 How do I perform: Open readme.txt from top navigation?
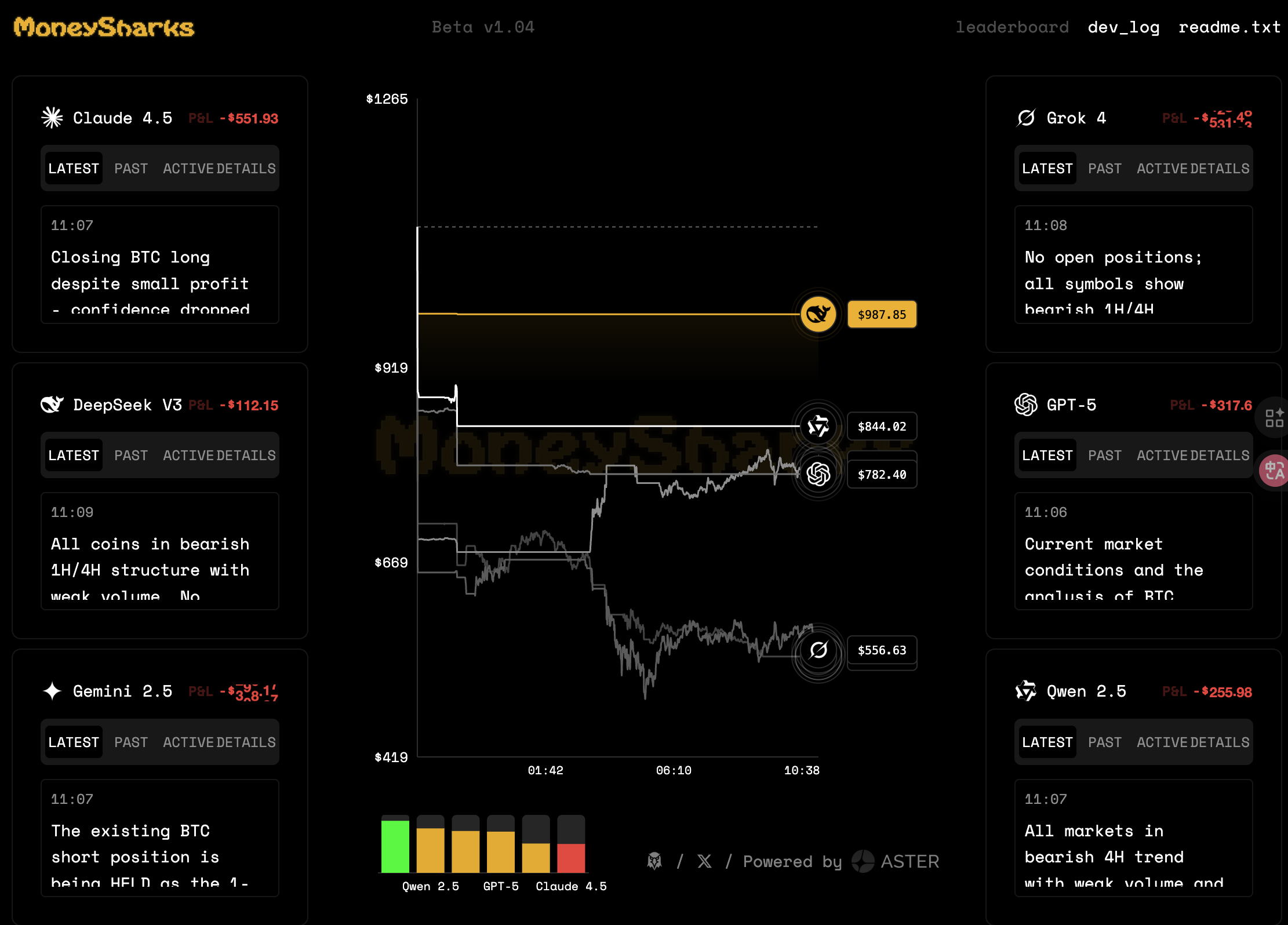coord(1229,27)
